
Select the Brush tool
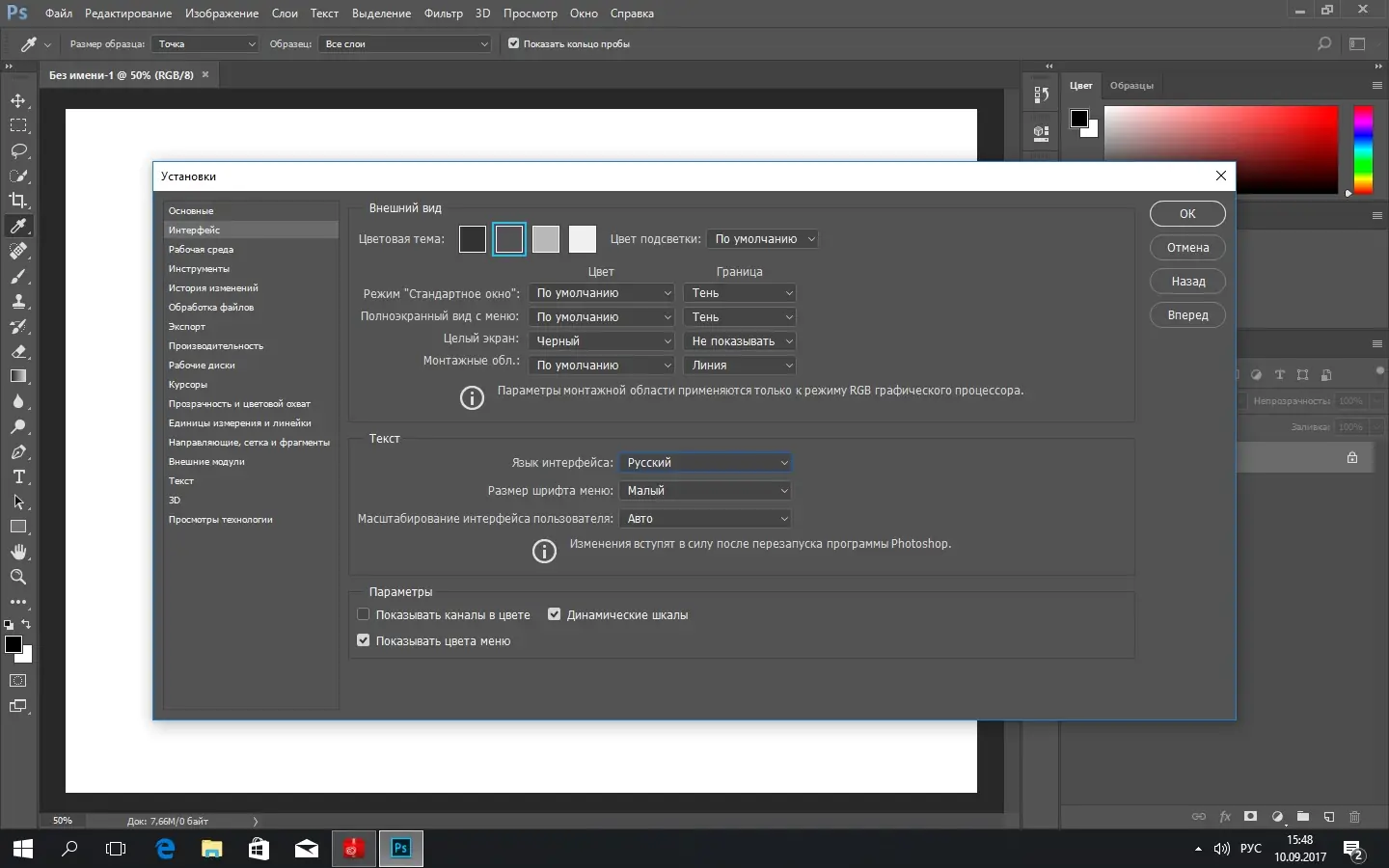[18, 276]
